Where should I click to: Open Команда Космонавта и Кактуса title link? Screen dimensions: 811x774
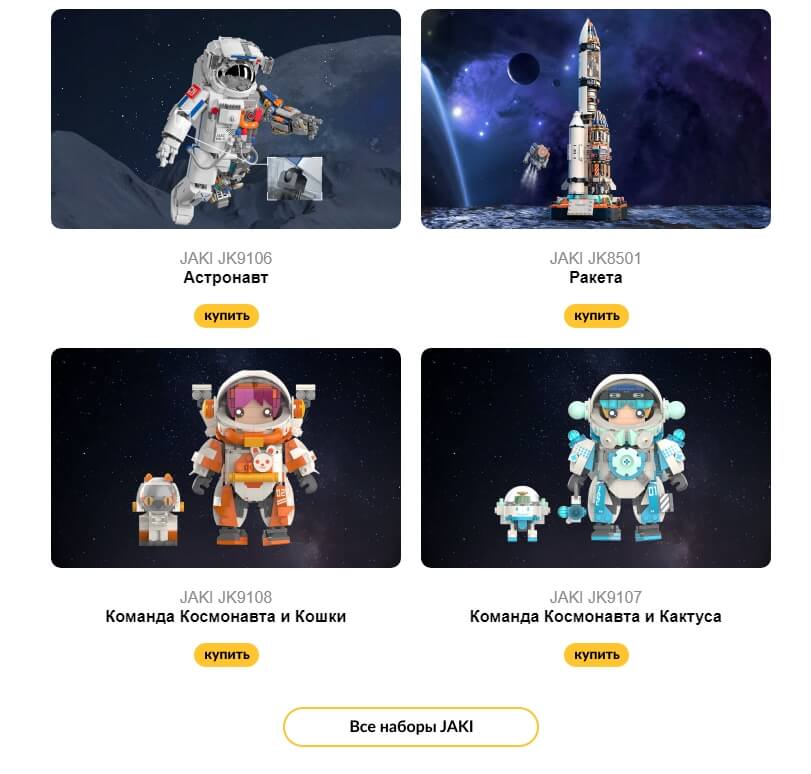596,616
